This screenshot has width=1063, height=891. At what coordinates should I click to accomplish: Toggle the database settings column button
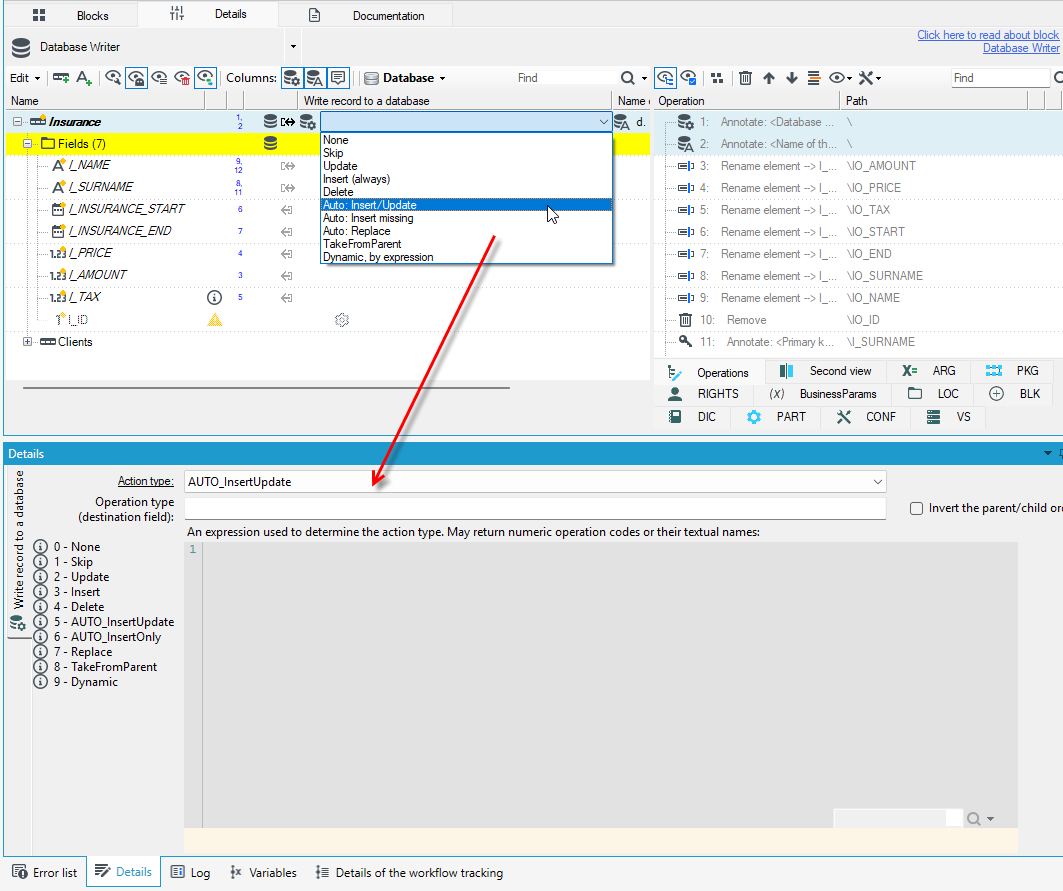click(292, 78)
